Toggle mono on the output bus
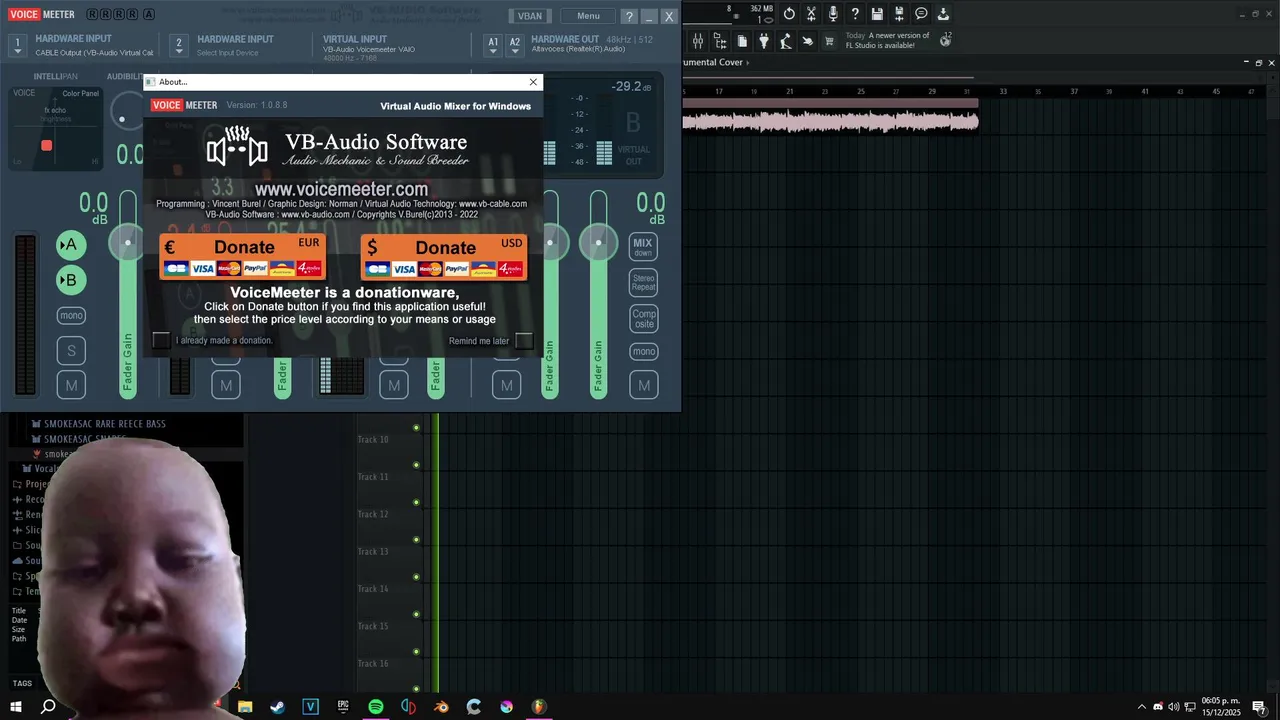 [643, 351]
